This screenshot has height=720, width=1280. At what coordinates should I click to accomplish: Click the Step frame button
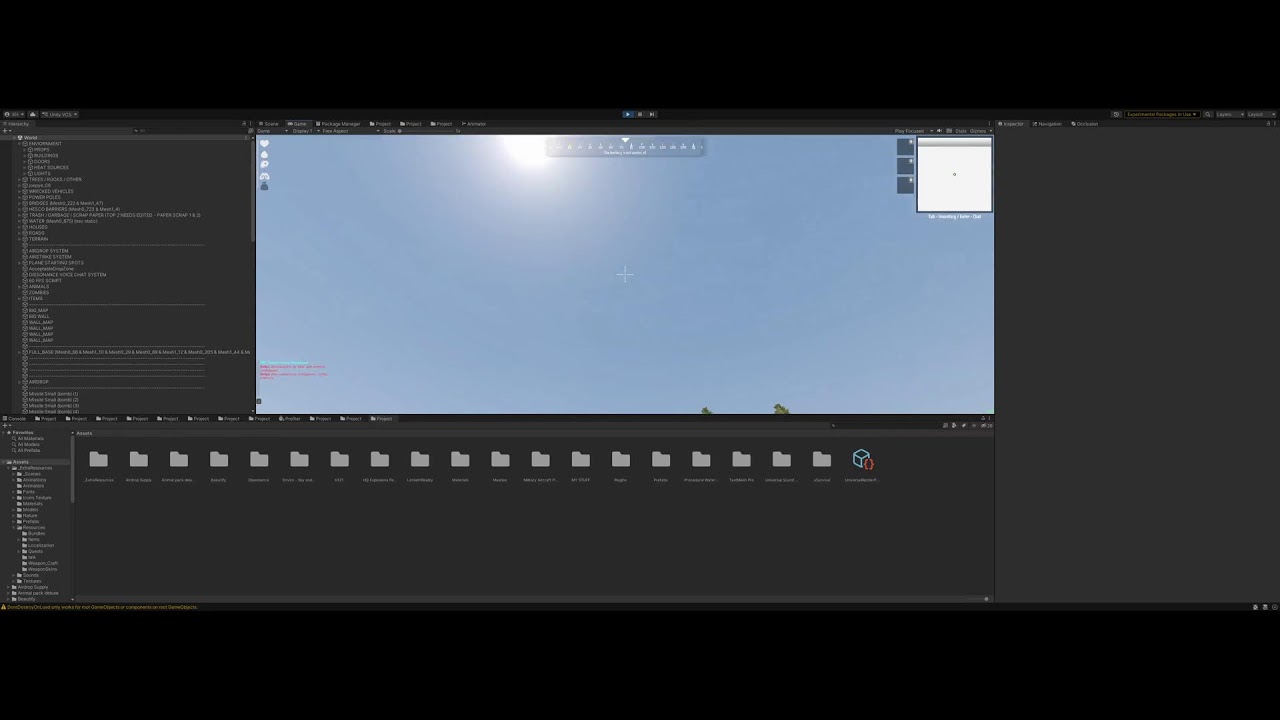pos(652,114)
